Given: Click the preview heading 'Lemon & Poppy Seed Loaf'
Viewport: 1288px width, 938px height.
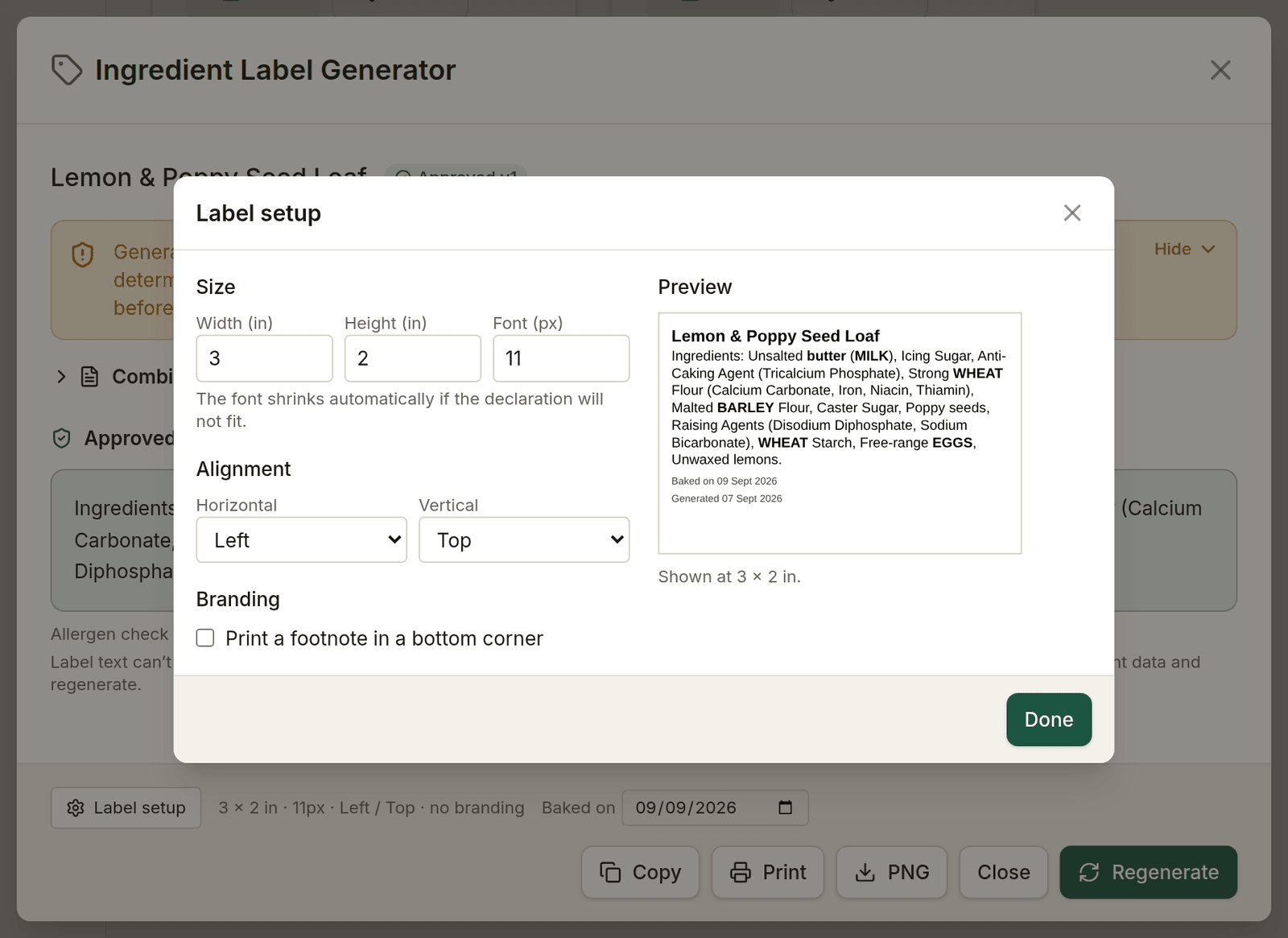Looking at the screenshot, I should [775, 336].
